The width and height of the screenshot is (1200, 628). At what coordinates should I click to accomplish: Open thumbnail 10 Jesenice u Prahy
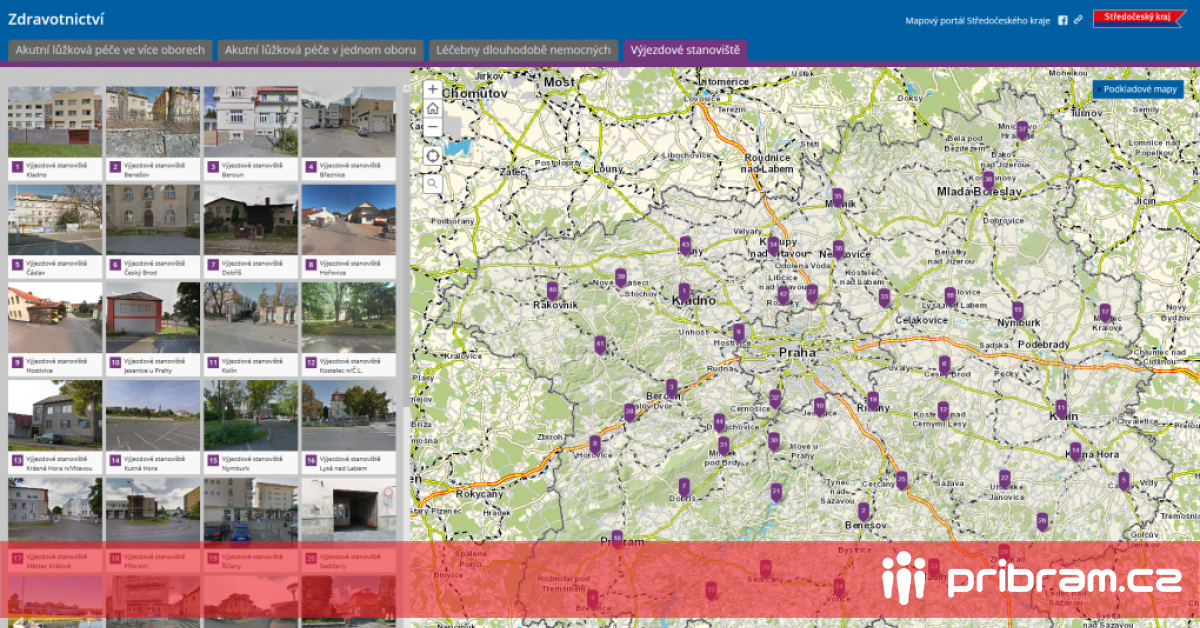[153, 329]
